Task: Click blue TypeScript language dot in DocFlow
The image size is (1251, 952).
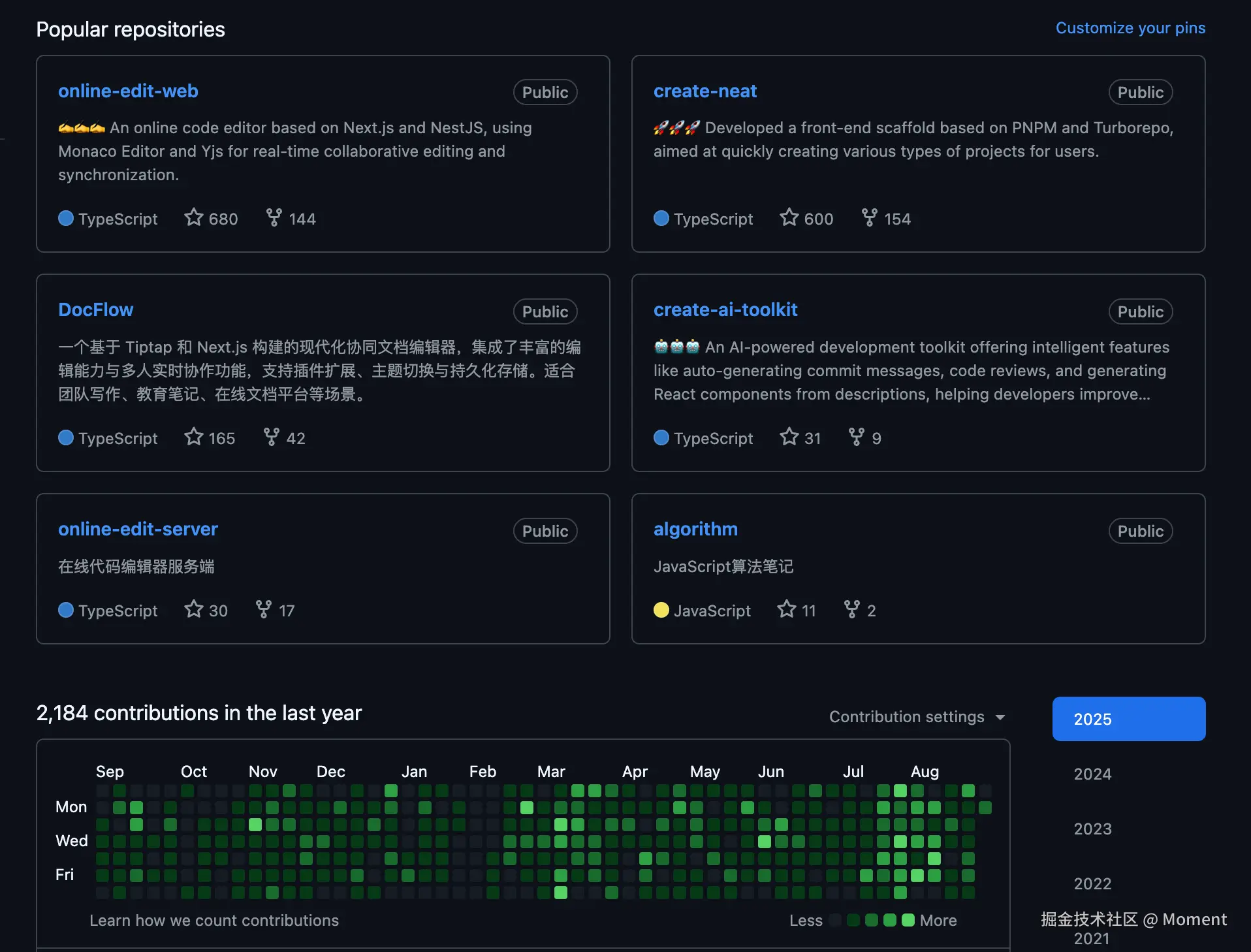Action: 66,437
